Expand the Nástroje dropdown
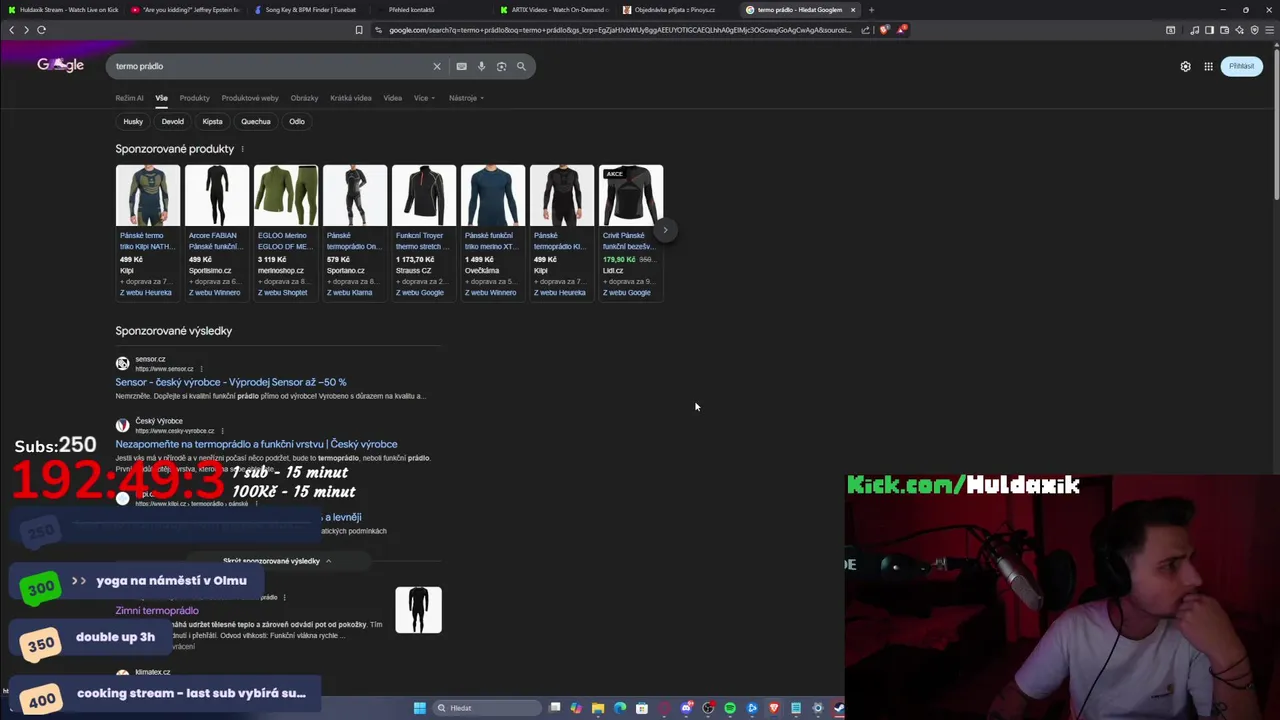Viewport: 1280px width, 720px height. click(x=466, y=98)
